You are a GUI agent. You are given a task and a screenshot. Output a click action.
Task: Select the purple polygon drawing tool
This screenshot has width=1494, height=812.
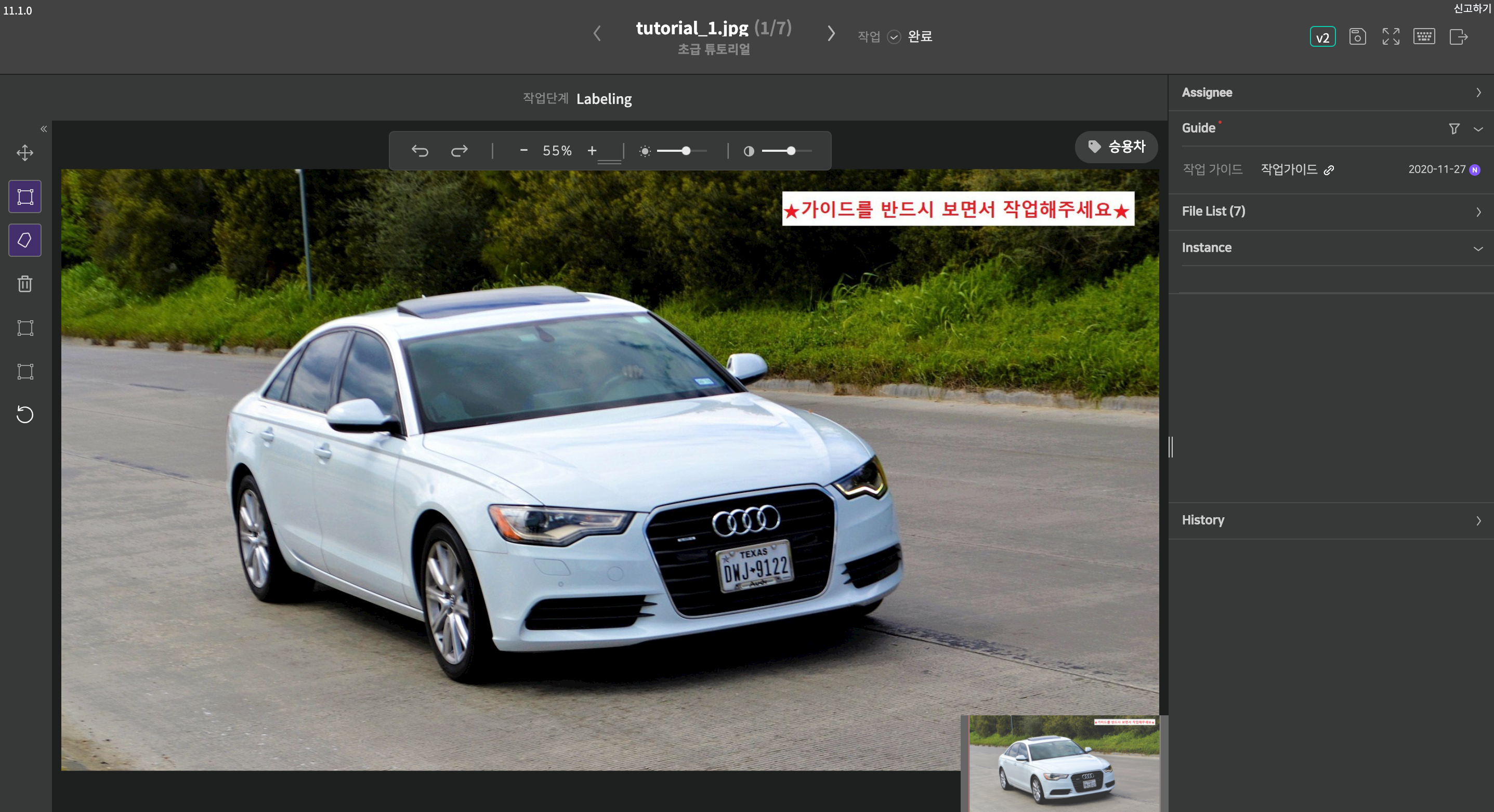25,240
